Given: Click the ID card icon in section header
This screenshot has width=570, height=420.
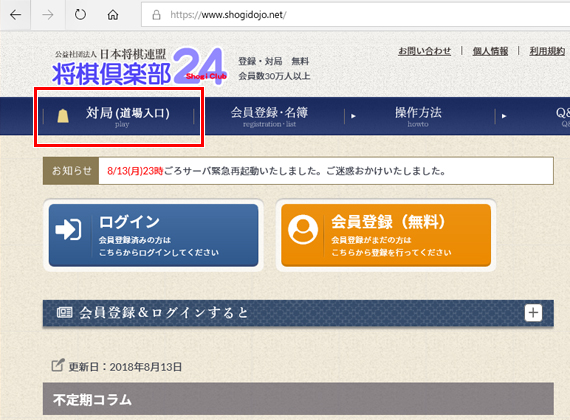Looking at the screenshot, I should click(64, 312).
